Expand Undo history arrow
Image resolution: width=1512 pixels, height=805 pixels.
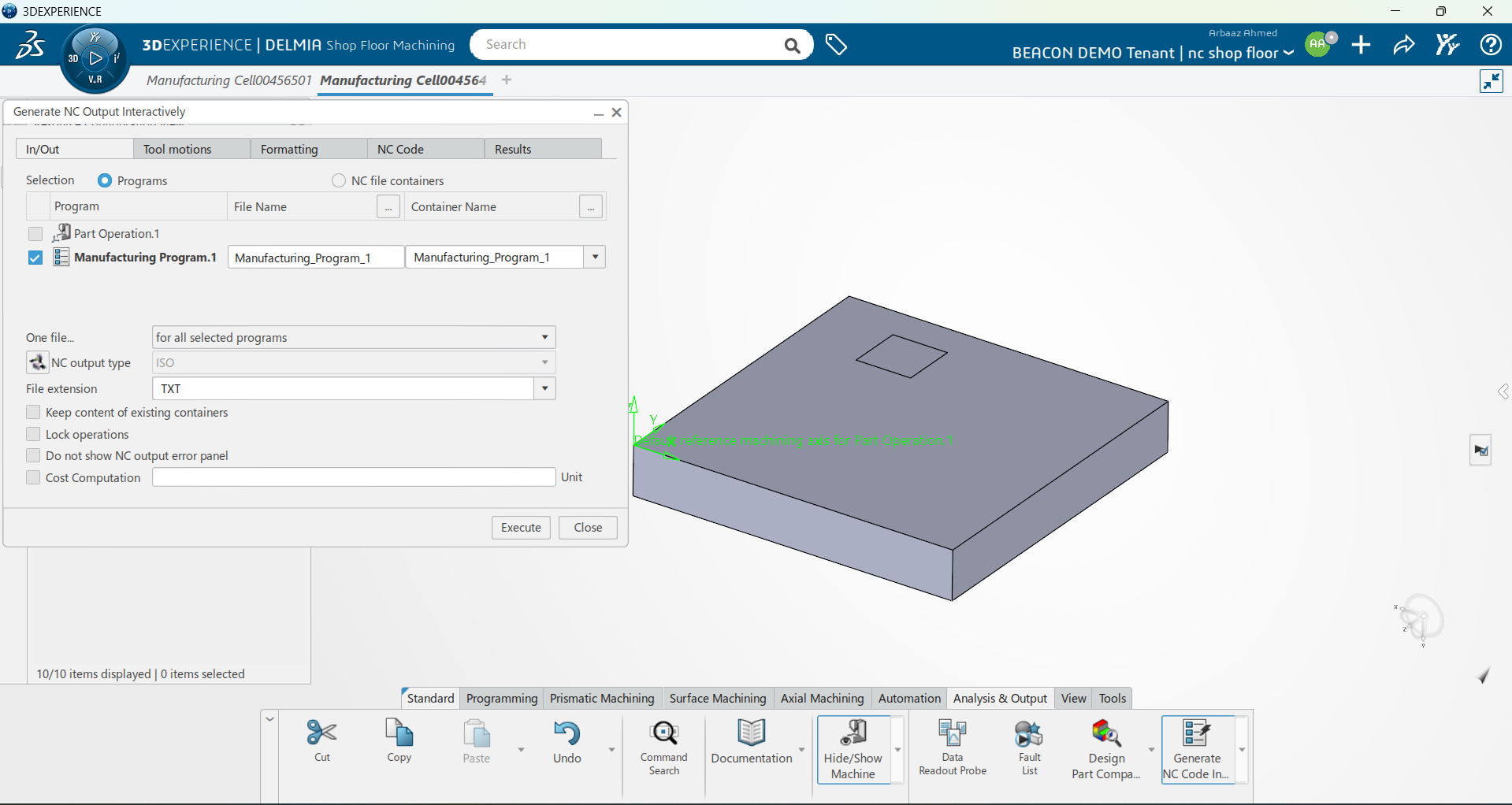coord(611,749)
